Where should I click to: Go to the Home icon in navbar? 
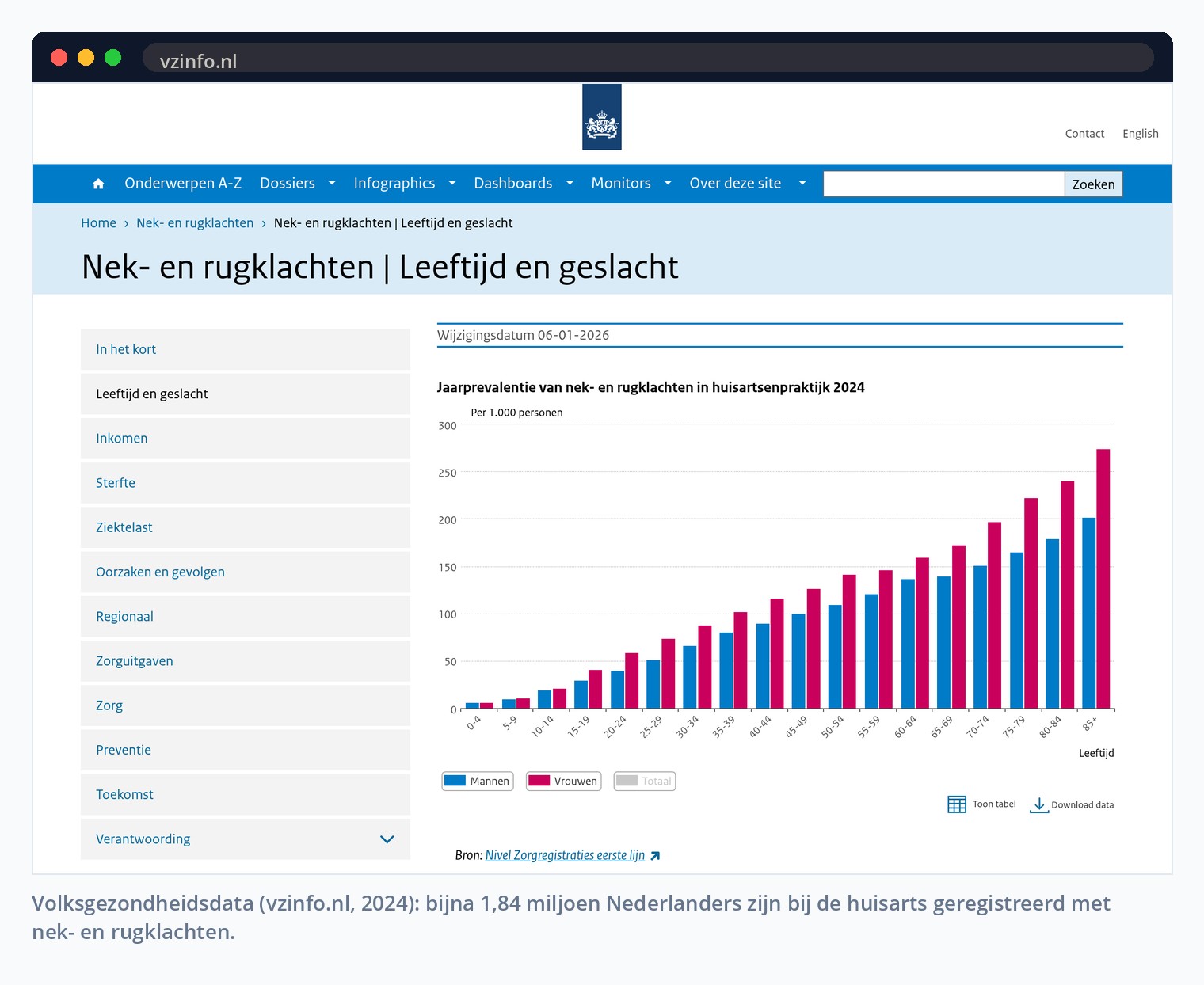click(98, 184)
